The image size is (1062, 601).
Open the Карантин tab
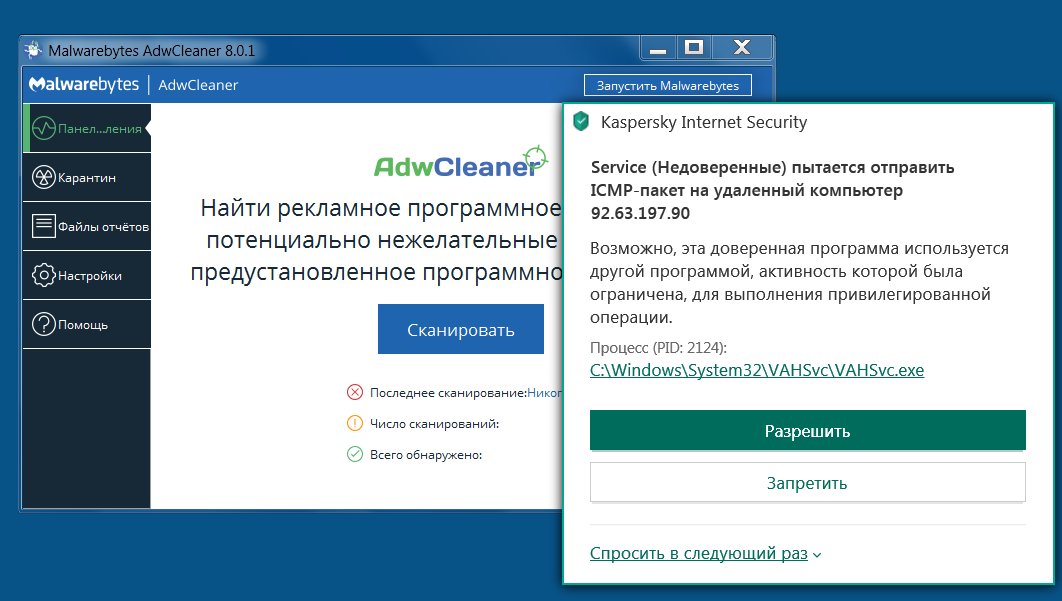(x=87, y=178)
